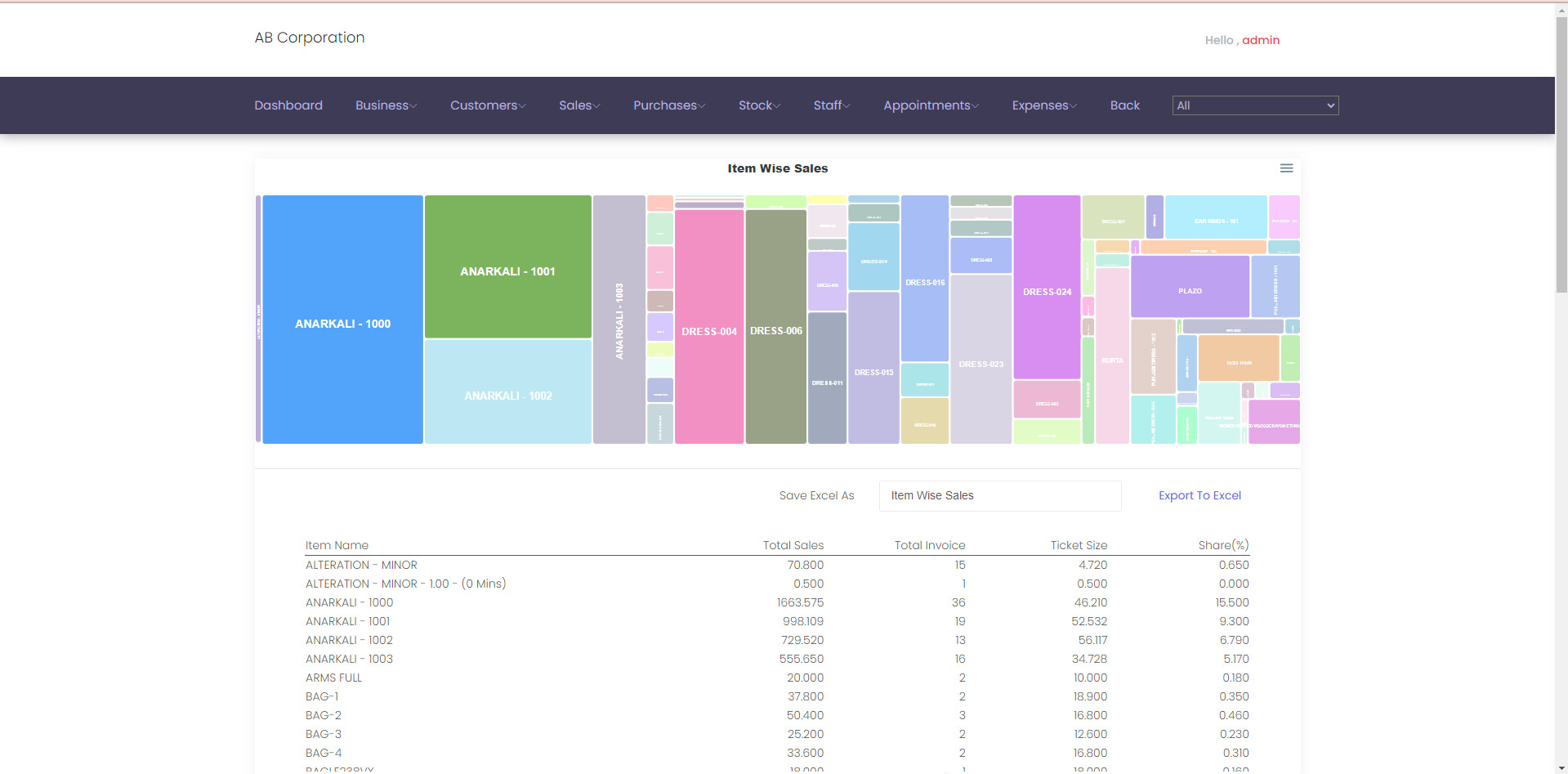Select the green ANARKALI - 1001 treemap block
Screen dimensions: 1568x774
click(x=508, y=266)
